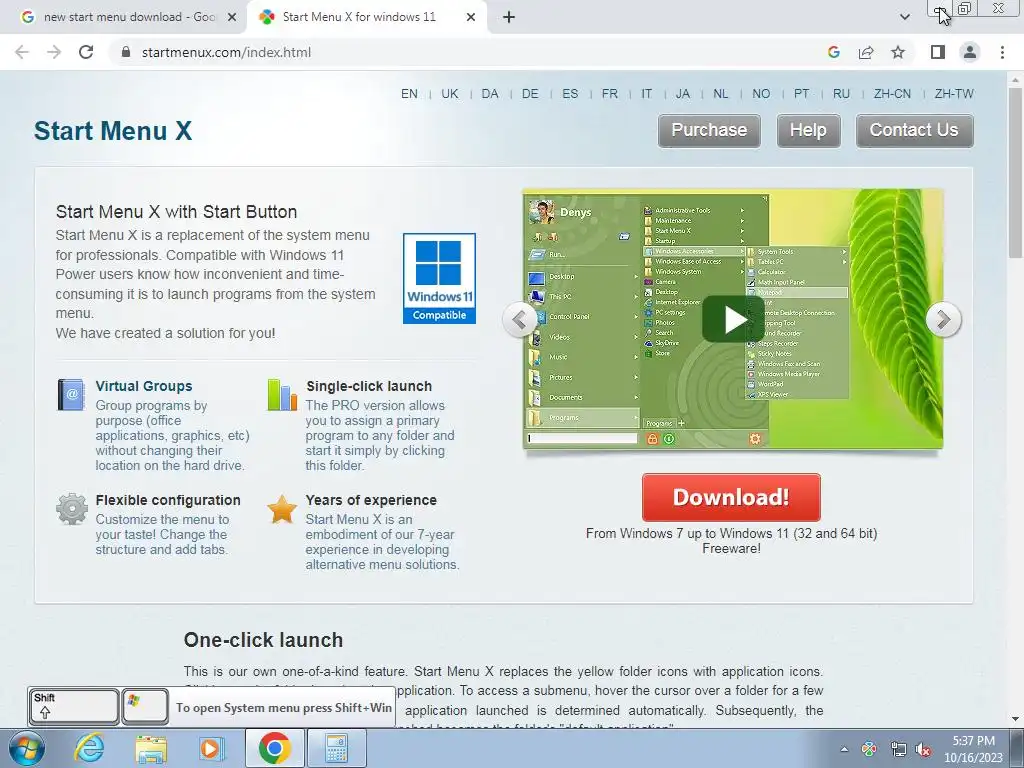This screenshot has width=1024, height=768.
Task: Show next slide with right arrow
Action: point(943,320)
